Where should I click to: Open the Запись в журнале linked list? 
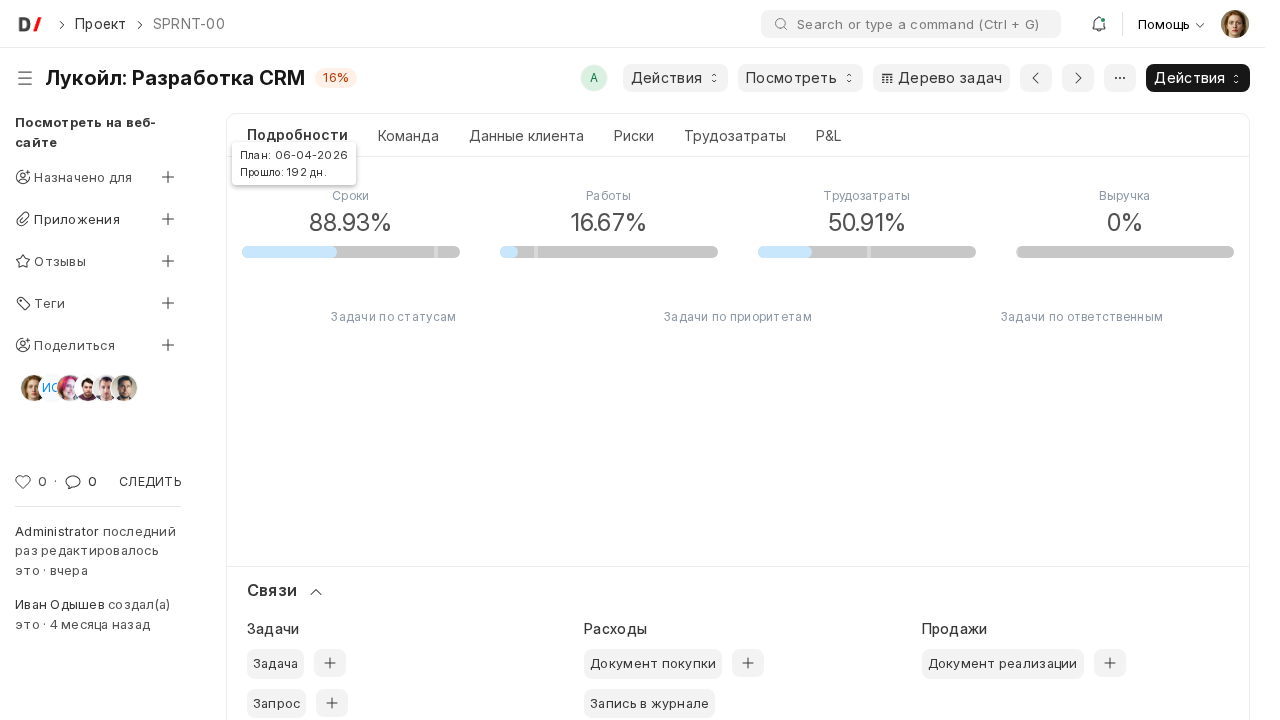coord(649,703)
